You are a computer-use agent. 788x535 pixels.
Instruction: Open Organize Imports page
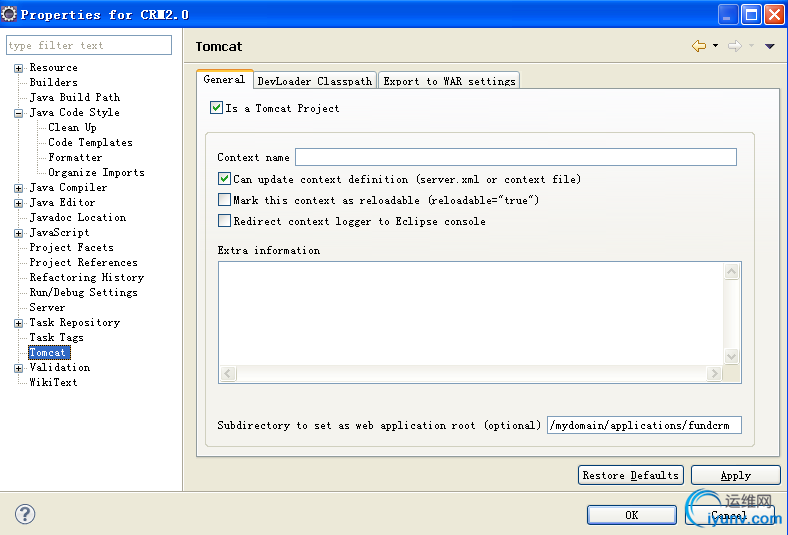click(96, 173)
